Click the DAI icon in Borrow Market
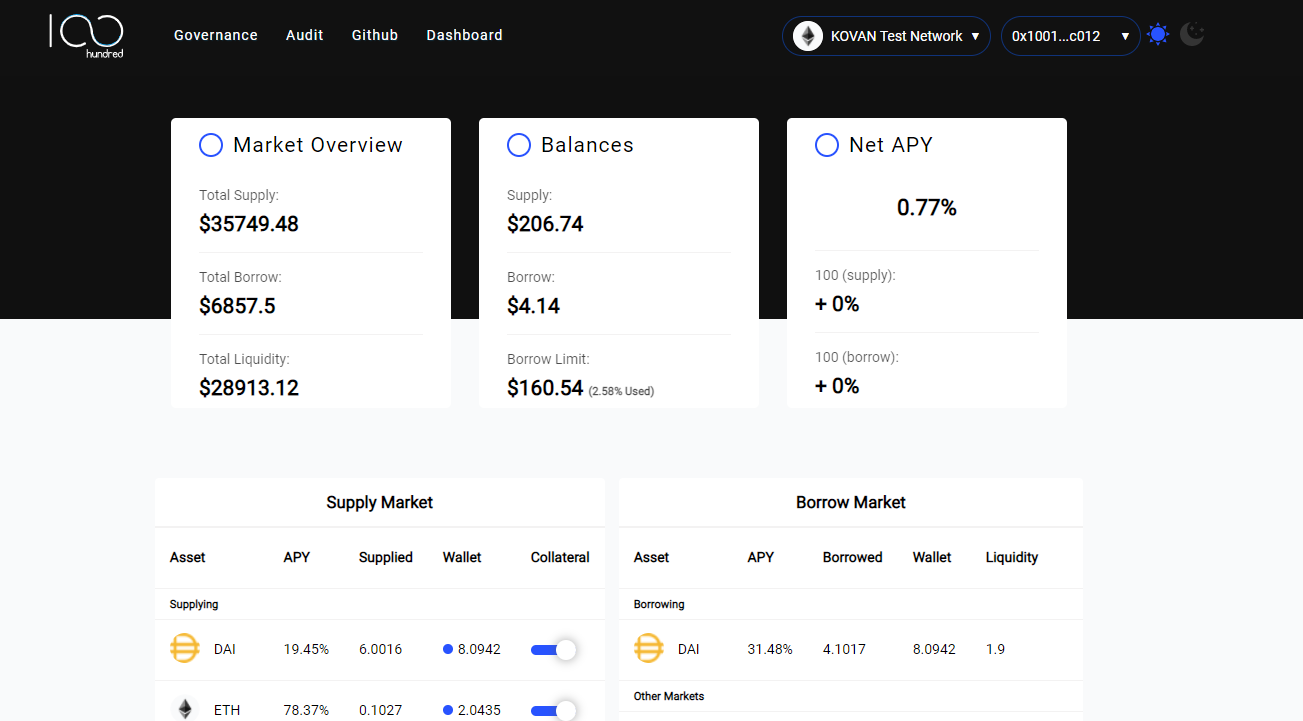 point(649,649)
